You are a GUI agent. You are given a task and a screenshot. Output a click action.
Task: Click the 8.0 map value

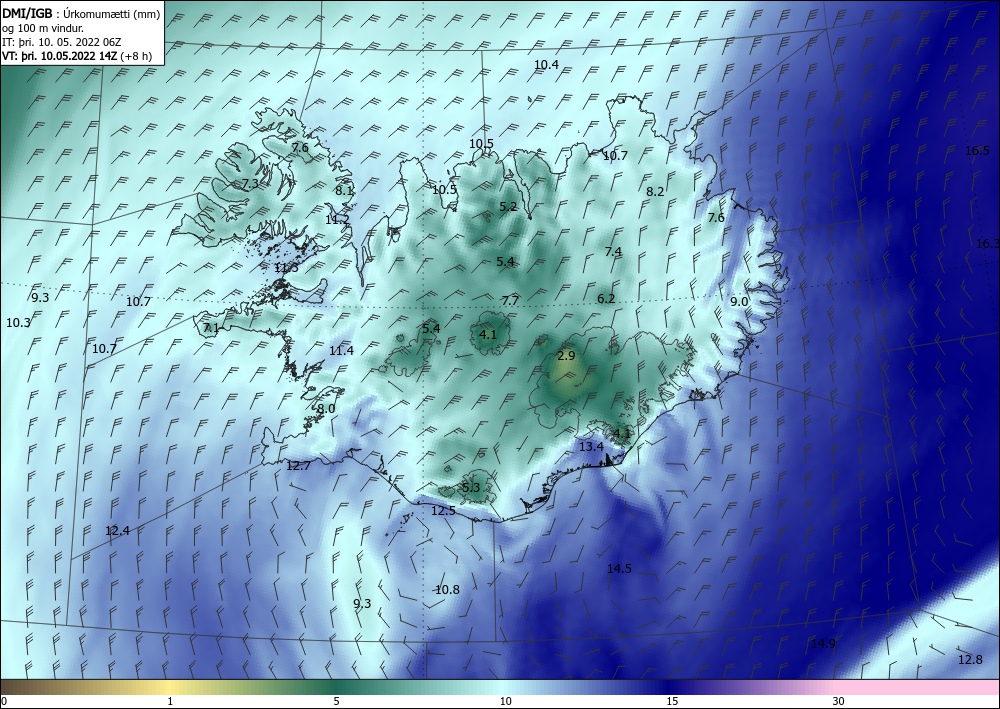point(327,409)
